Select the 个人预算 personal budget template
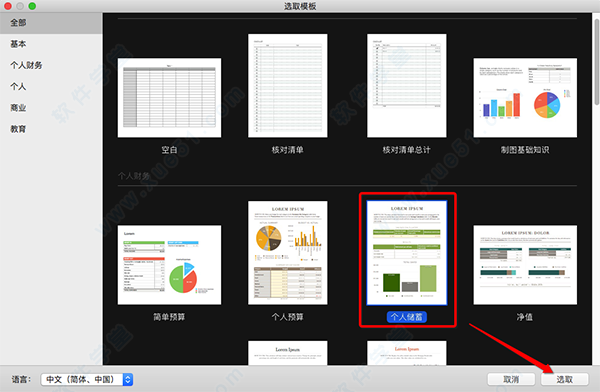The height and width of the screenshot is (392, 600). (x=288, y=253)
